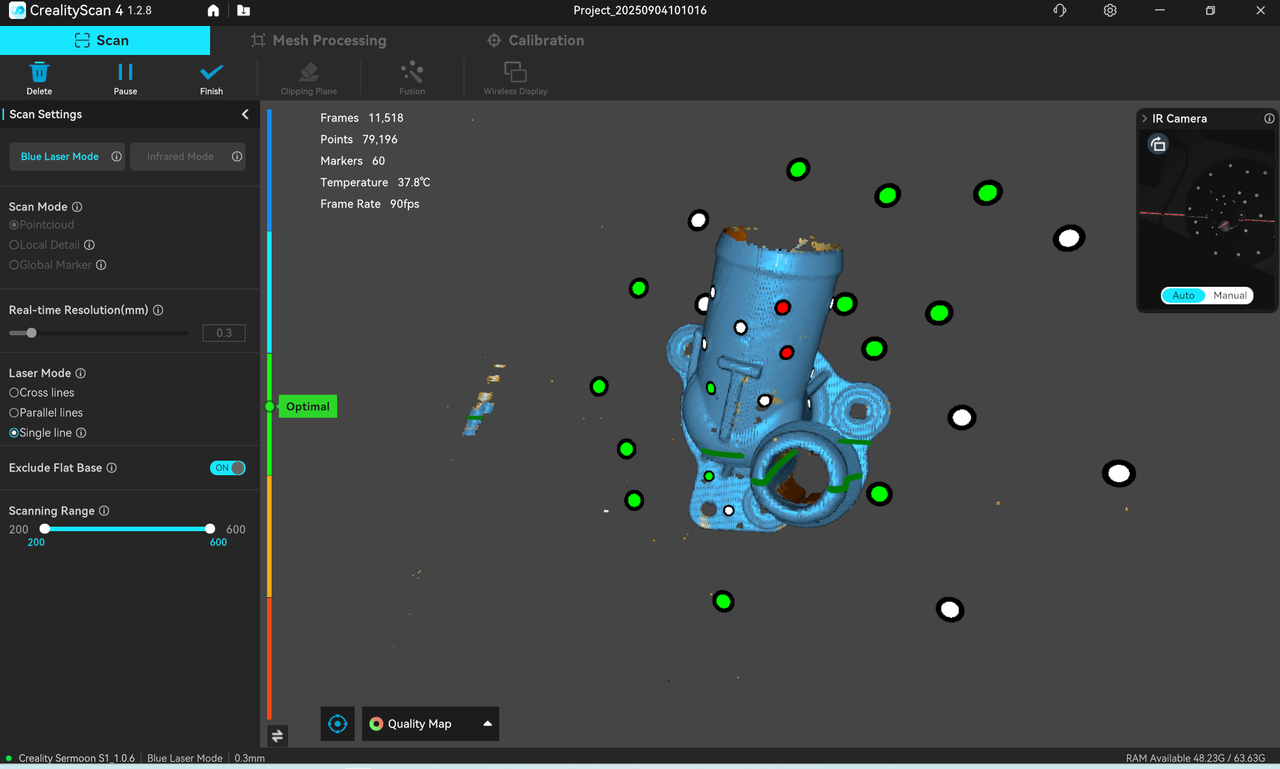Switch IR Camera to Manual
Viewport: 1280px width, 769px height.
coord(1229,296)
